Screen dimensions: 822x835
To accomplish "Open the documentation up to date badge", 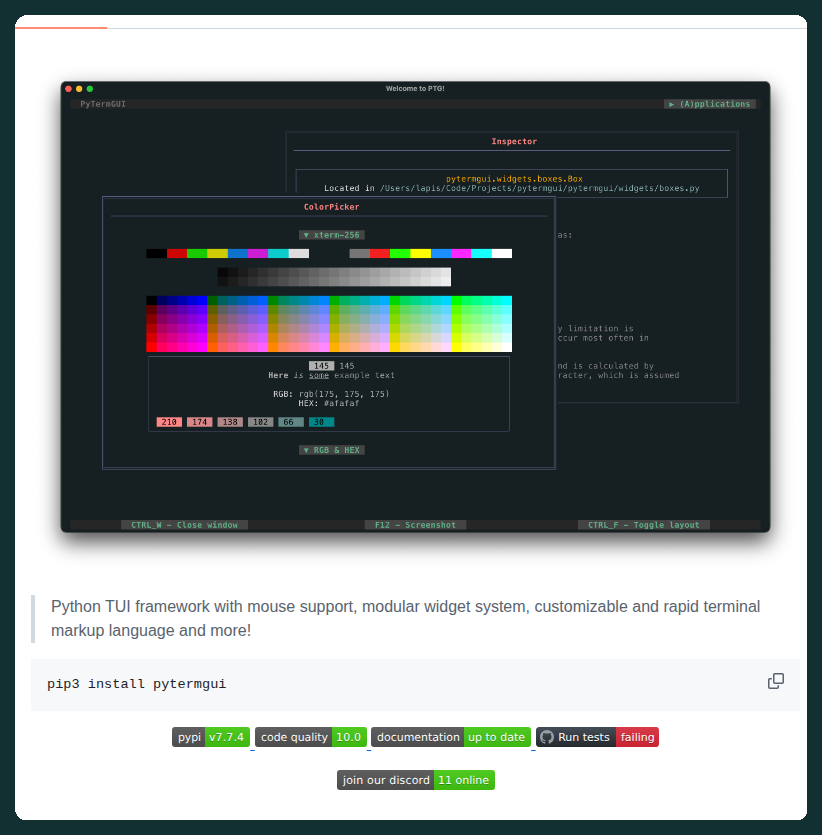I will pyautogui.click(x=451, y=737).
